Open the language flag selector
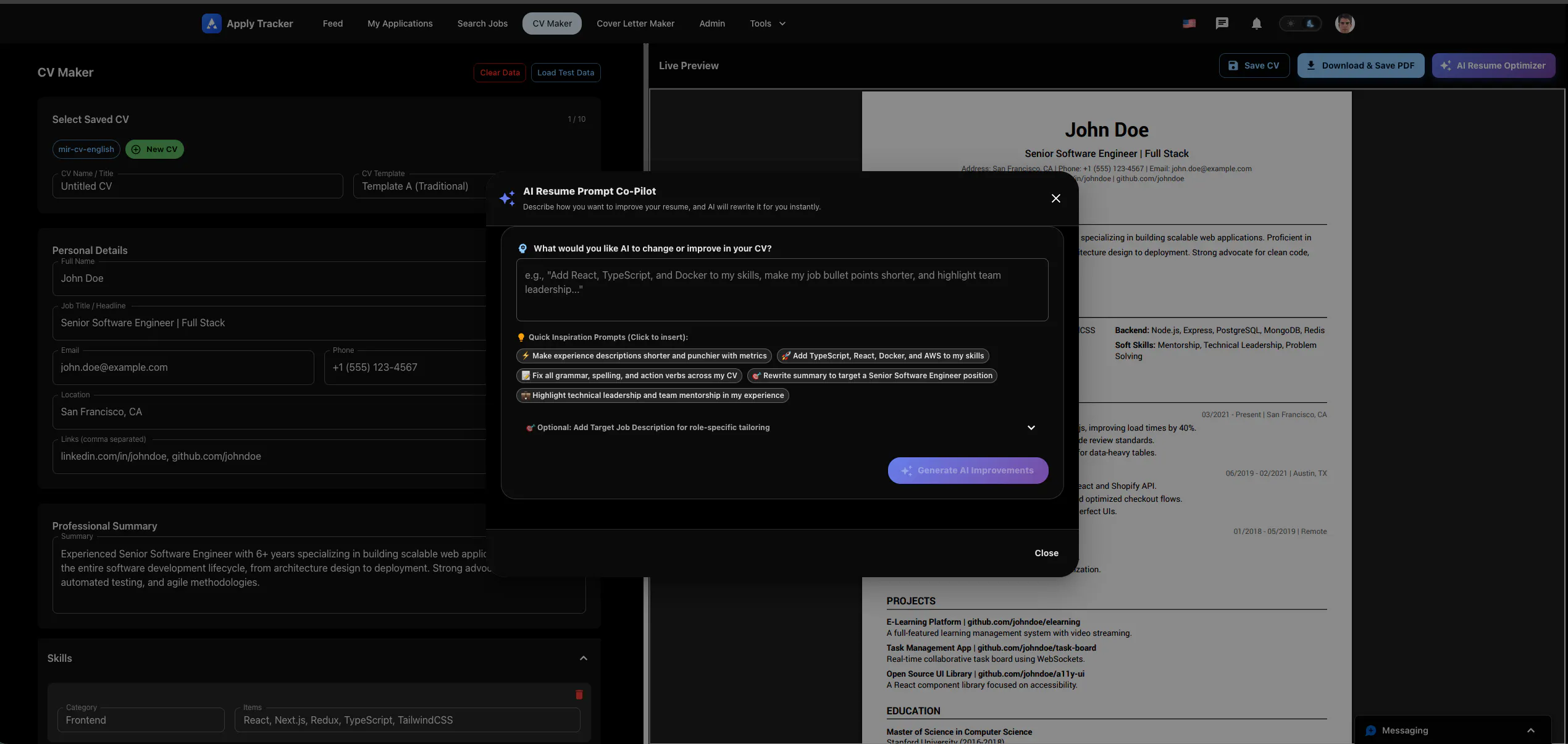 coord(1189,23)
